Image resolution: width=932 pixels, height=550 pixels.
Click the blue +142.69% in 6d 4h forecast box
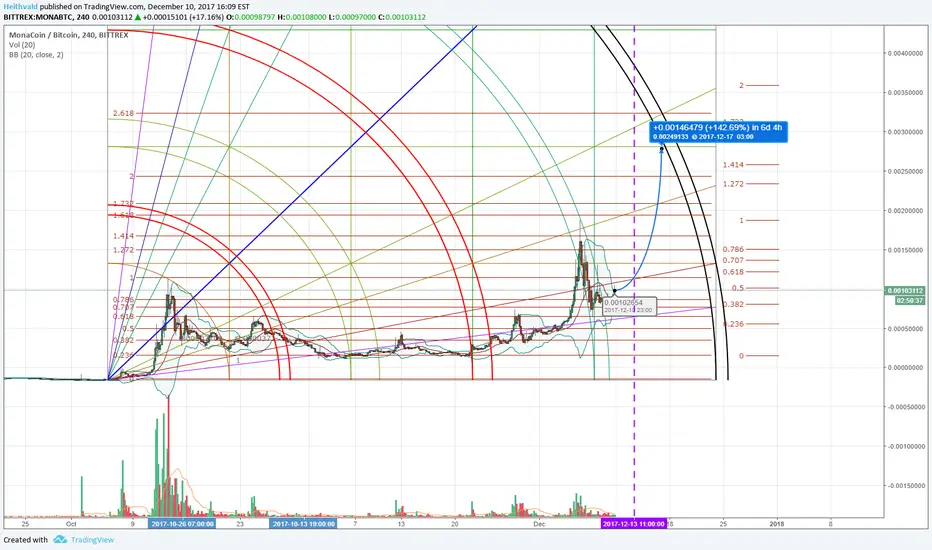tap(719, 131)
